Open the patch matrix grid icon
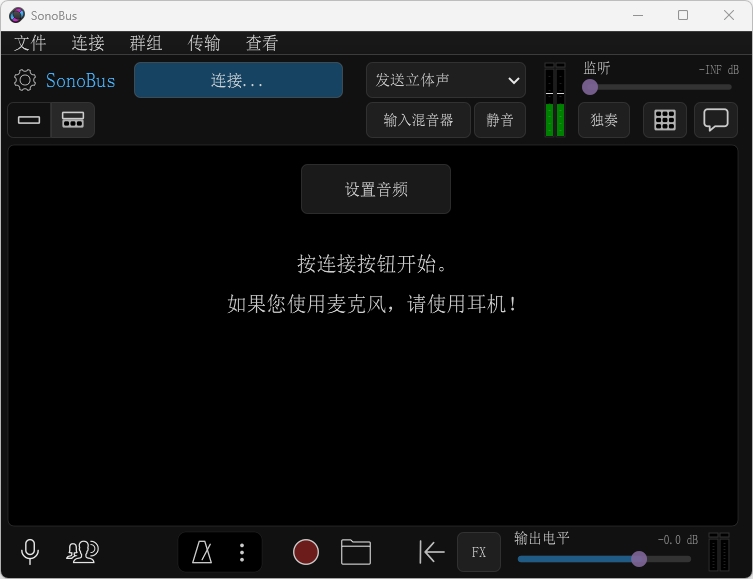This screenshot has width=753, height=579. pos(665,120)
